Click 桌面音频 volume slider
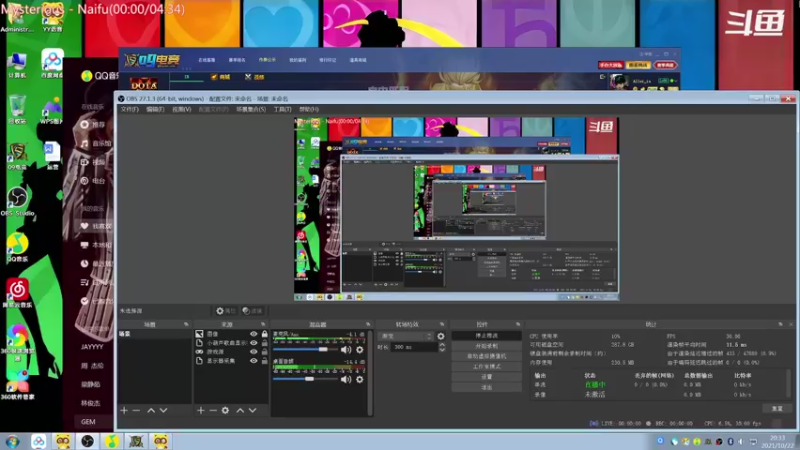800x450 pixels. click(x=305, y=379)
